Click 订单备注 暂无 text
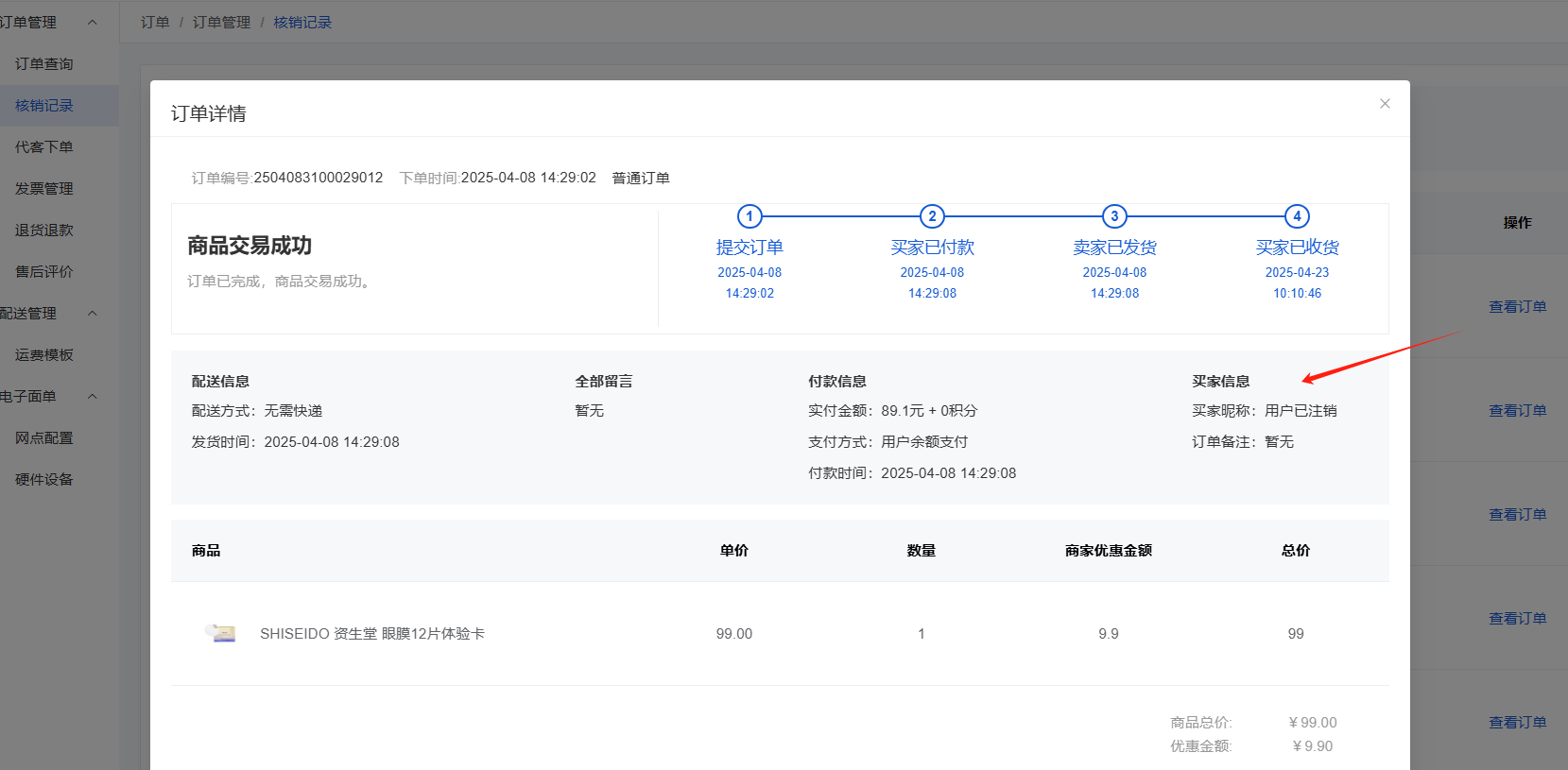The height and width of the screenshot is (770, 1568). 1243,442
